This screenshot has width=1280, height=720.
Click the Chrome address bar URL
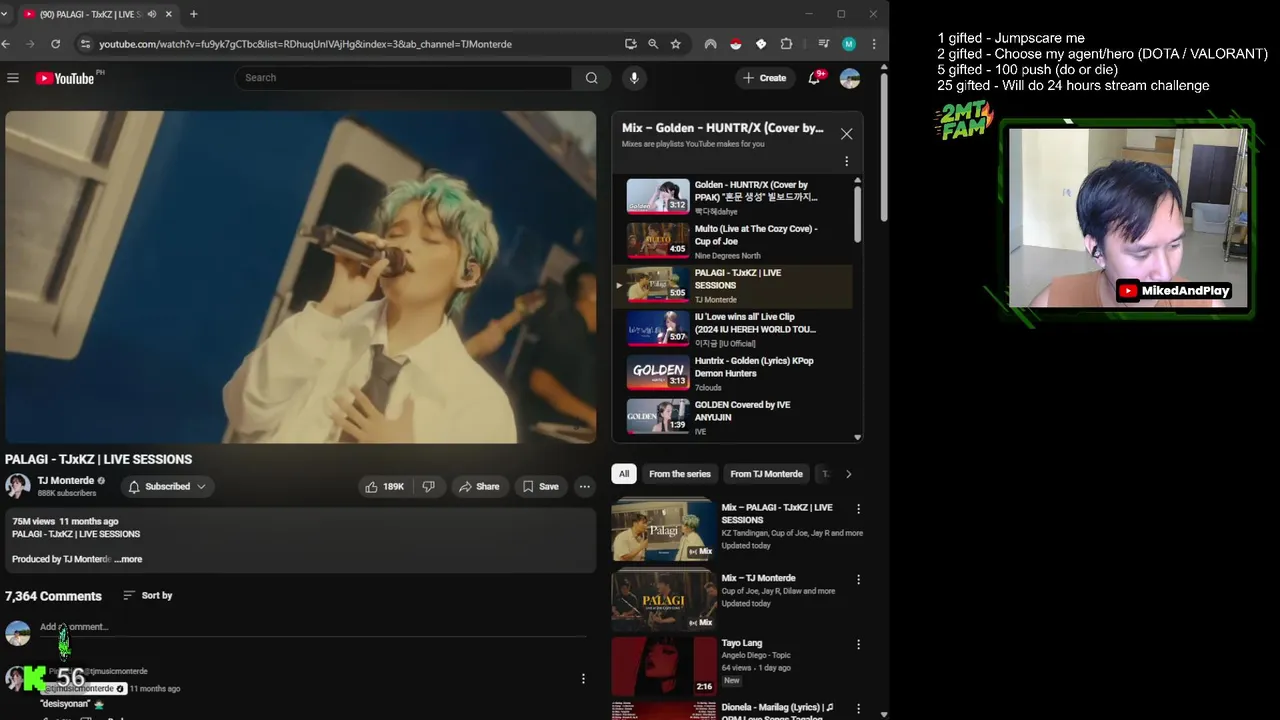tap(305, 44)
